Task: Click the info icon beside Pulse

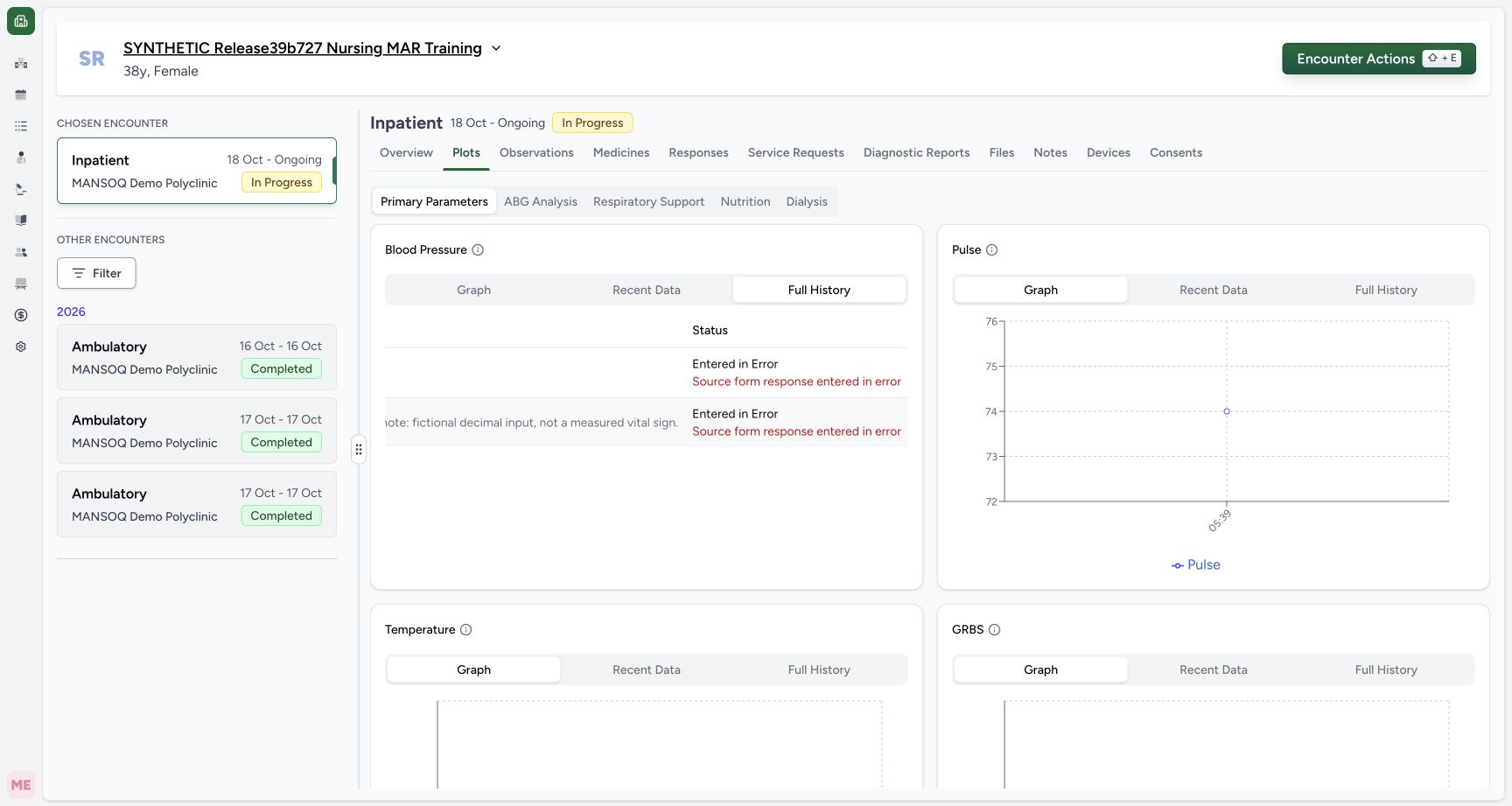Action: coord(991,249)
